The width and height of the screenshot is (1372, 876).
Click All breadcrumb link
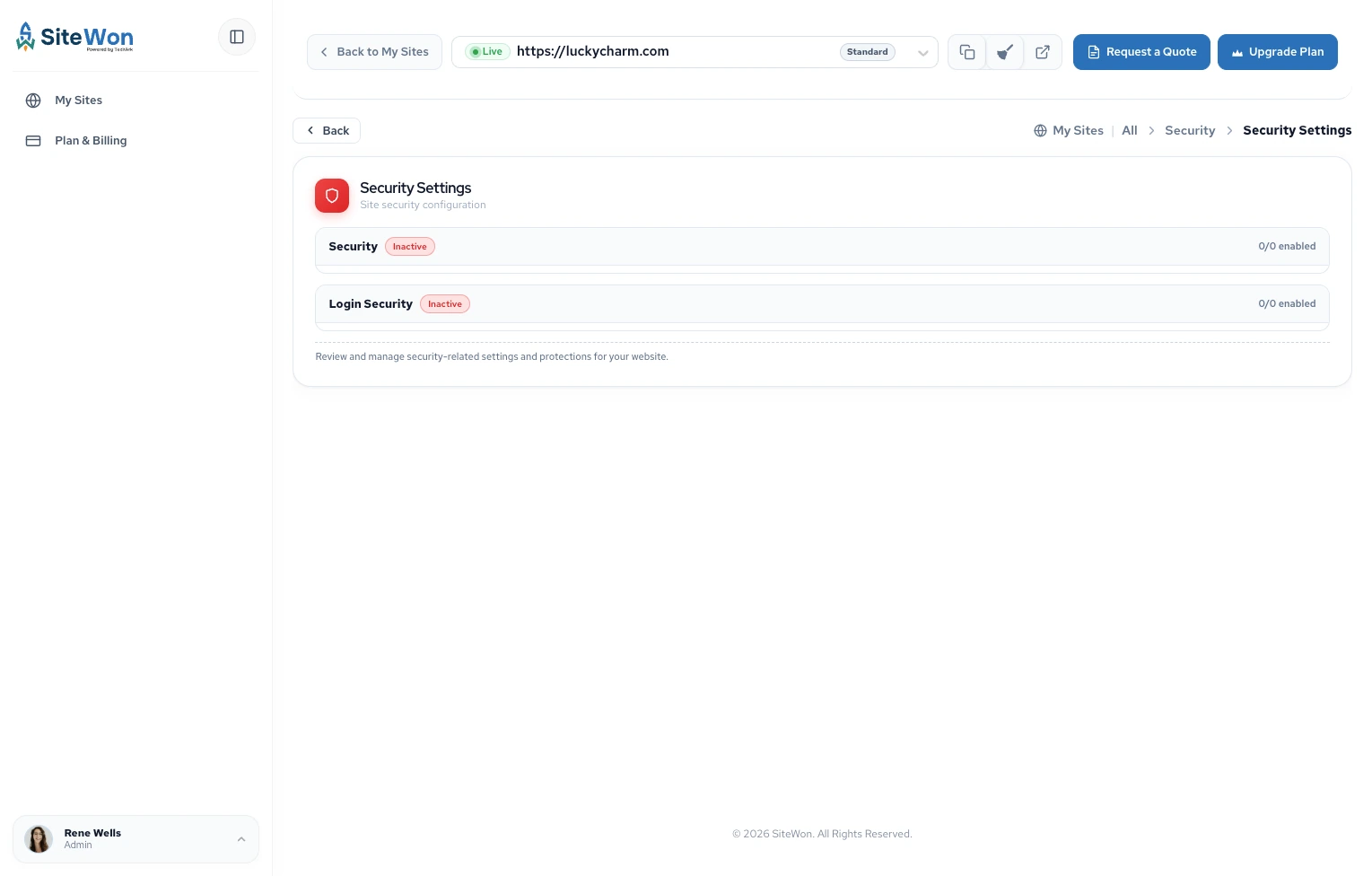click(1129, 130)
